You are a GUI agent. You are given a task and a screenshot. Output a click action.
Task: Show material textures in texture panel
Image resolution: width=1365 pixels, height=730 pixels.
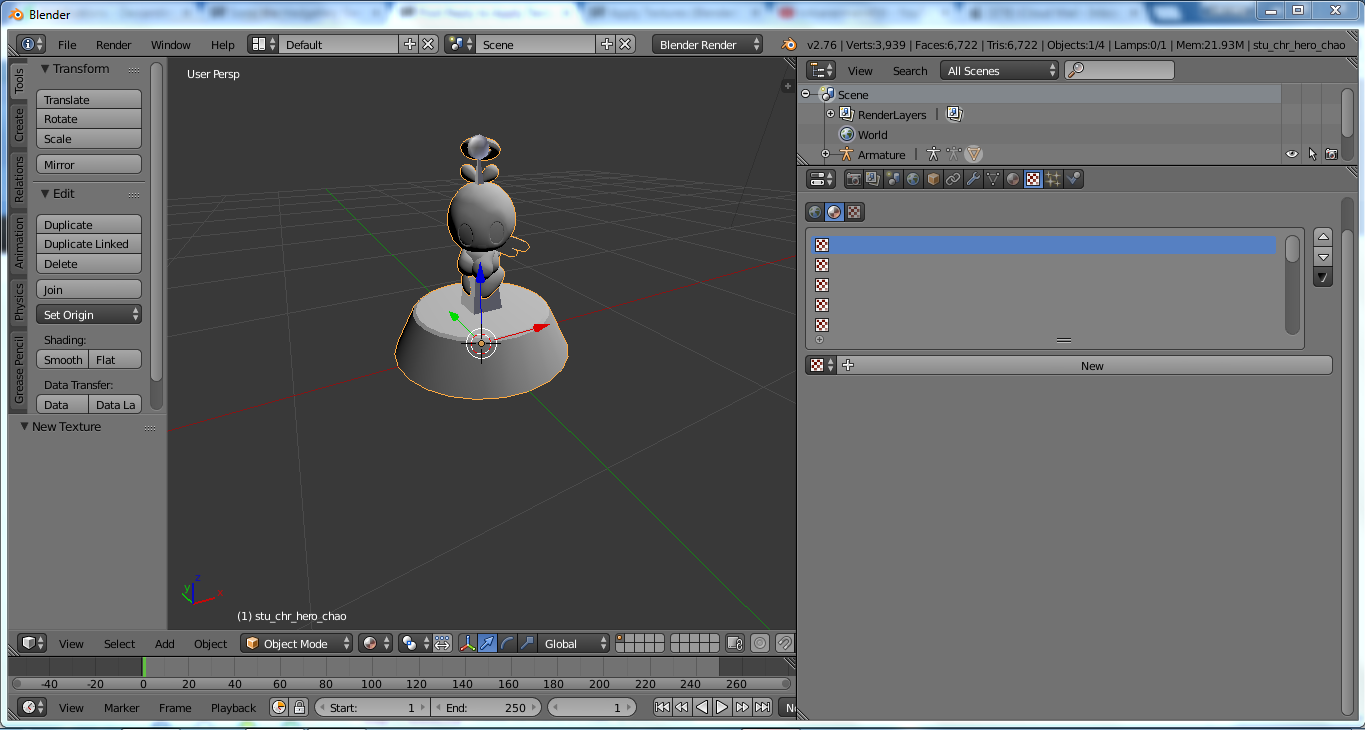(x=834, y=212)
